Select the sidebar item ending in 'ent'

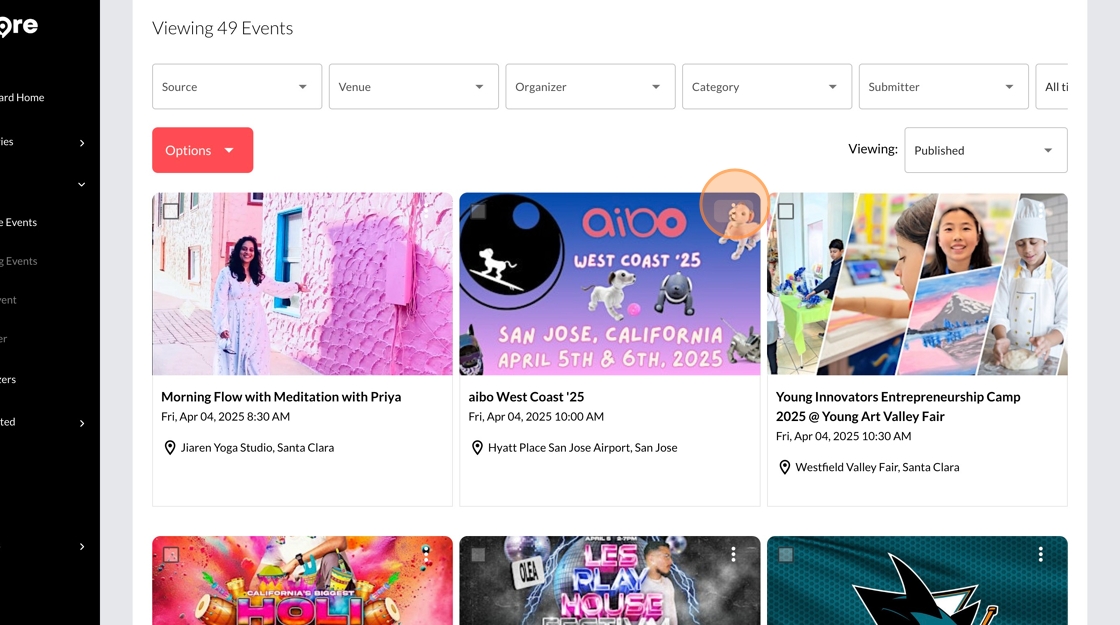pos(8,300)
